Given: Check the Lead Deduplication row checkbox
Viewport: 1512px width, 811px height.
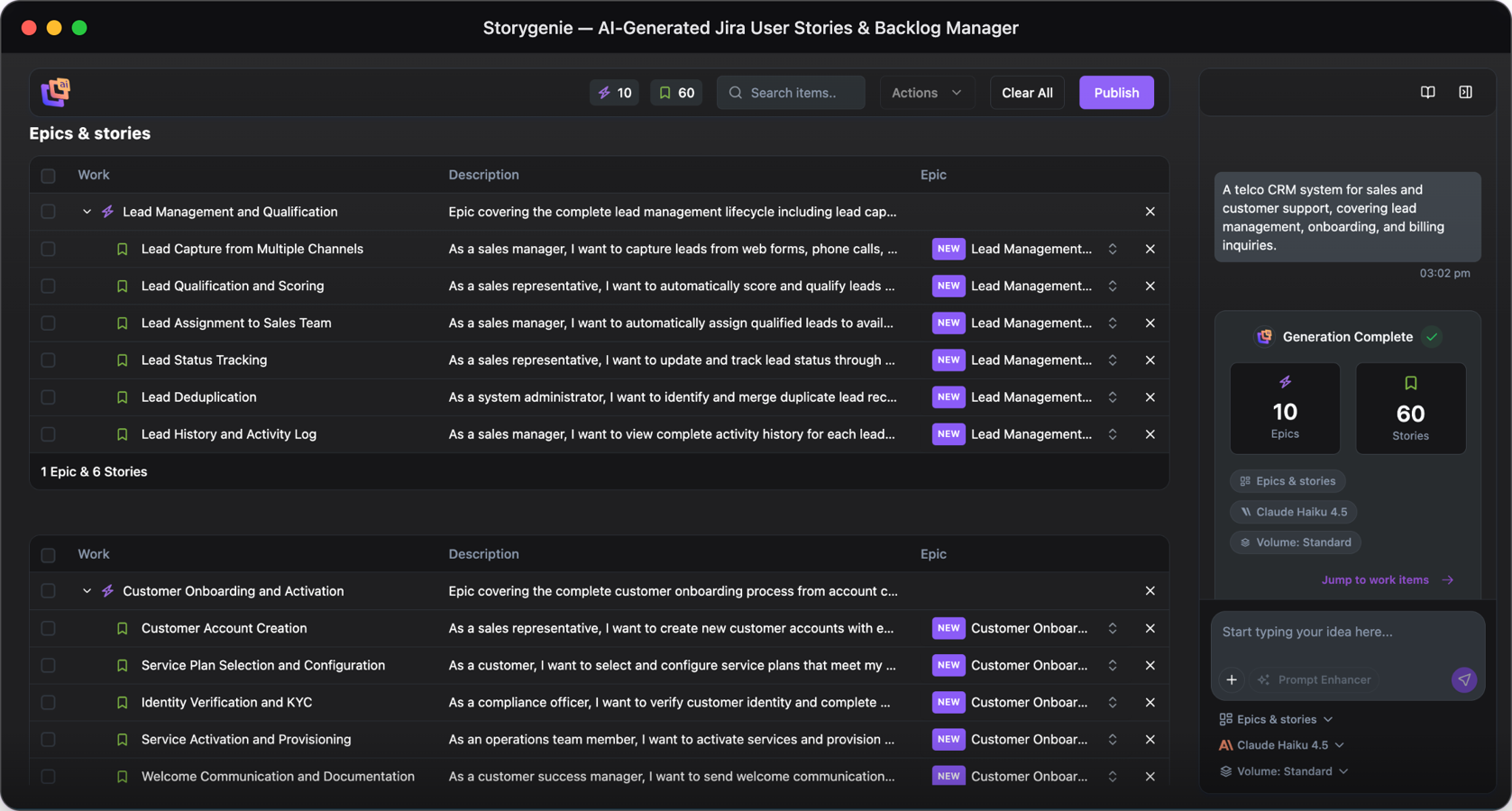Looking at the screenshot, I should coord(48,396).
